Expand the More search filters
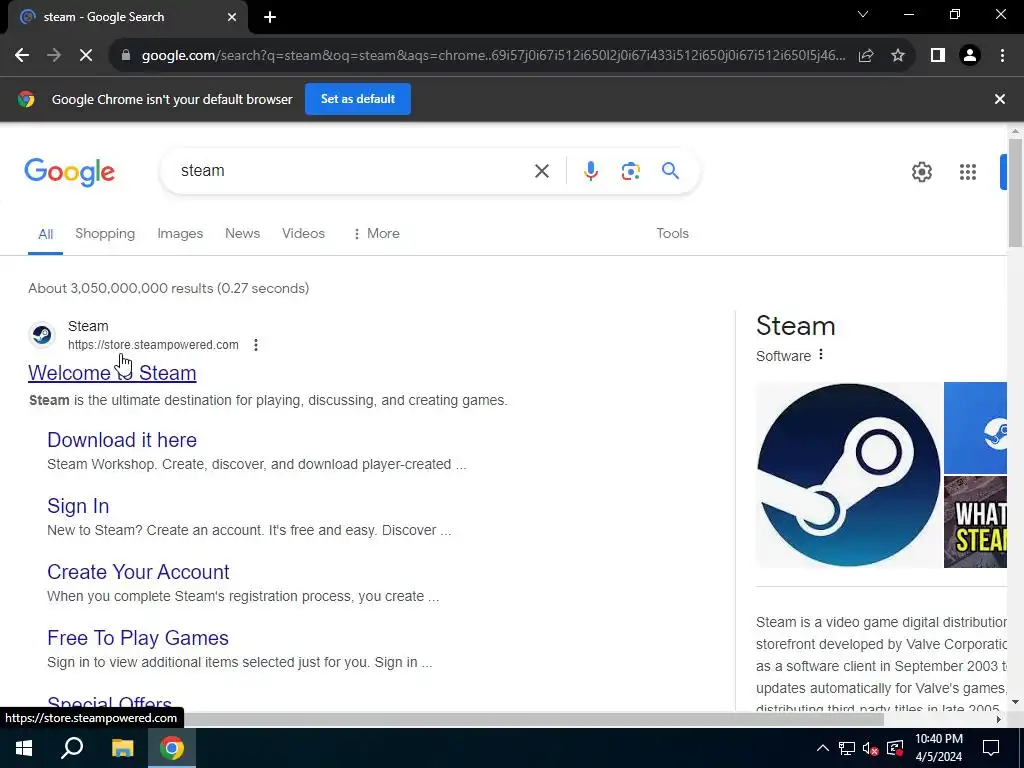Viewport: 1024px width, 768px height. [376, 234]
